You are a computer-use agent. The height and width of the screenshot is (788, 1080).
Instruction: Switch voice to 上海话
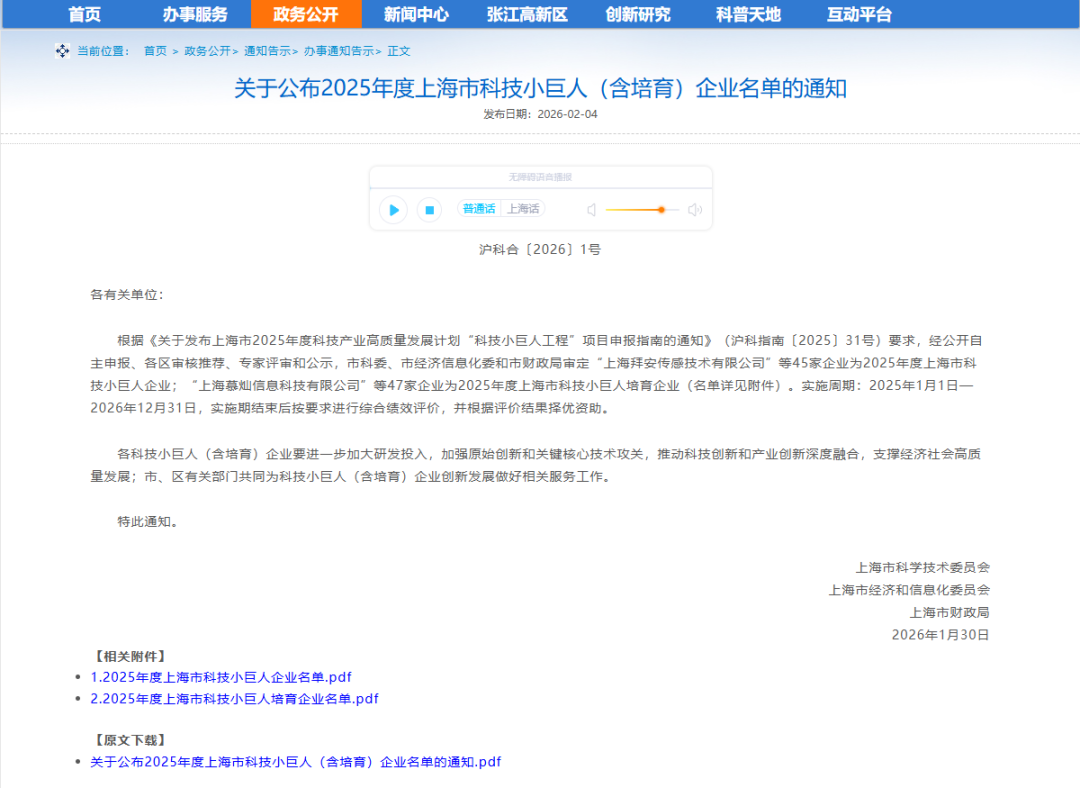[x=522, y=209]
